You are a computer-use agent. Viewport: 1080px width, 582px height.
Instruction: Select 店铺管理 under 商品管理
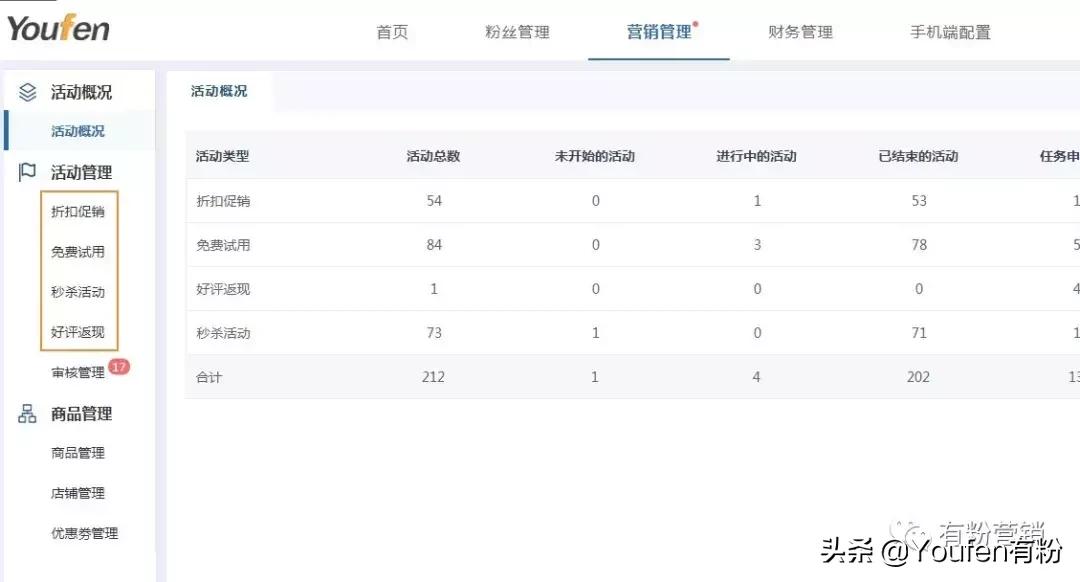80,492
